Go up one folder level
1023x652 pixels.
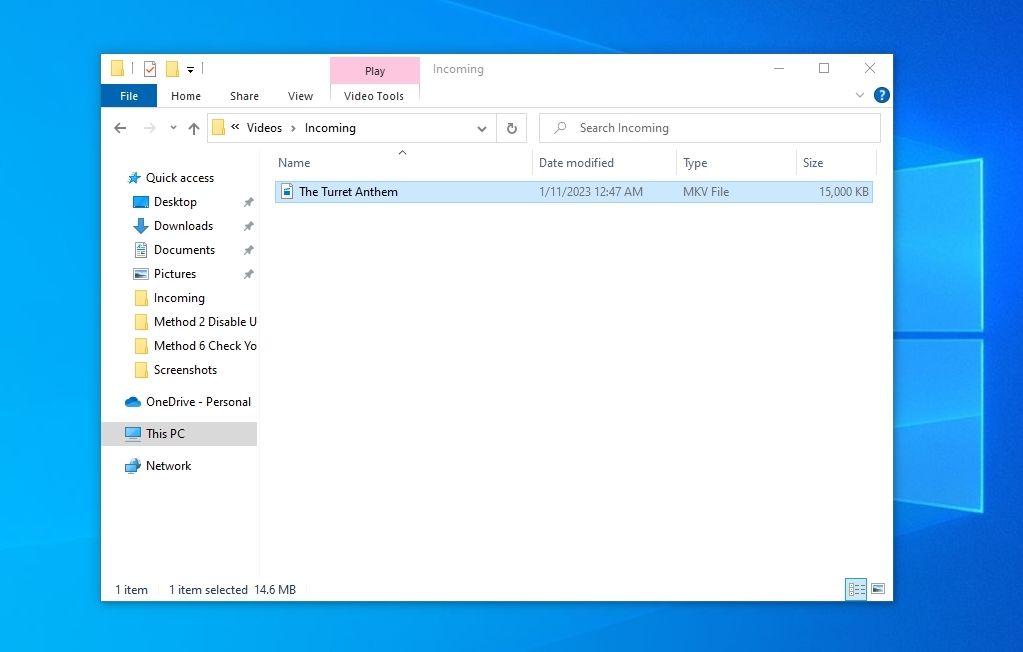click(193, 128)
